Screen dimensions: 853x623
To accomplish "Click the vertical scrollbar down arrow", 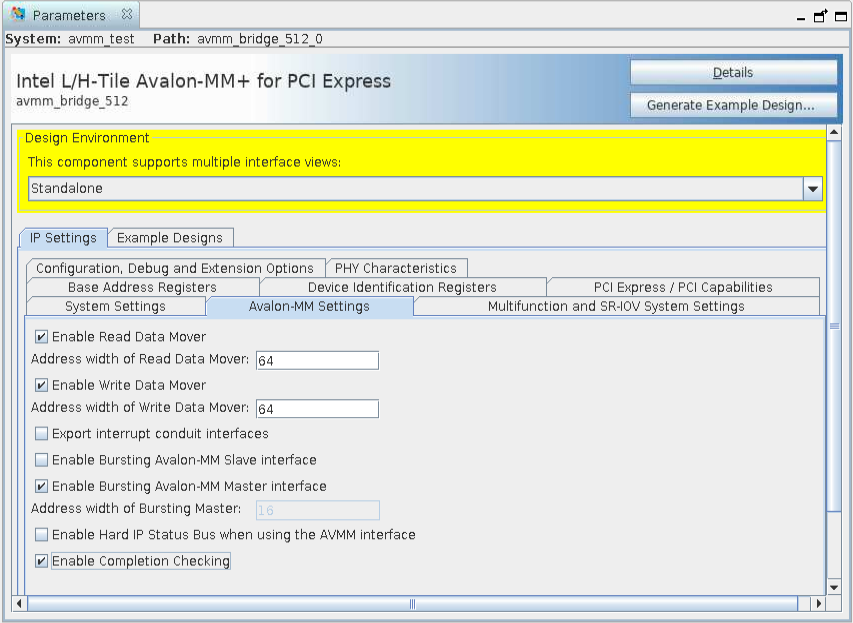I will tap(834, 588).
